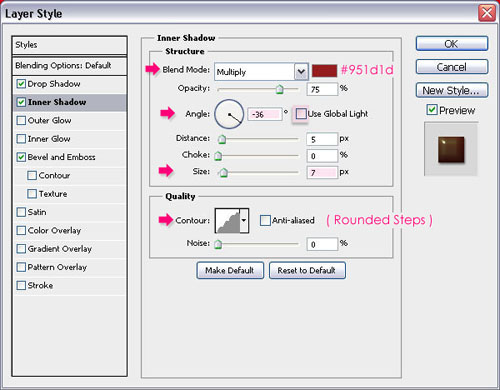Click the Reset to Default button
Screen dimensions: 500x390
pos(307,270)
